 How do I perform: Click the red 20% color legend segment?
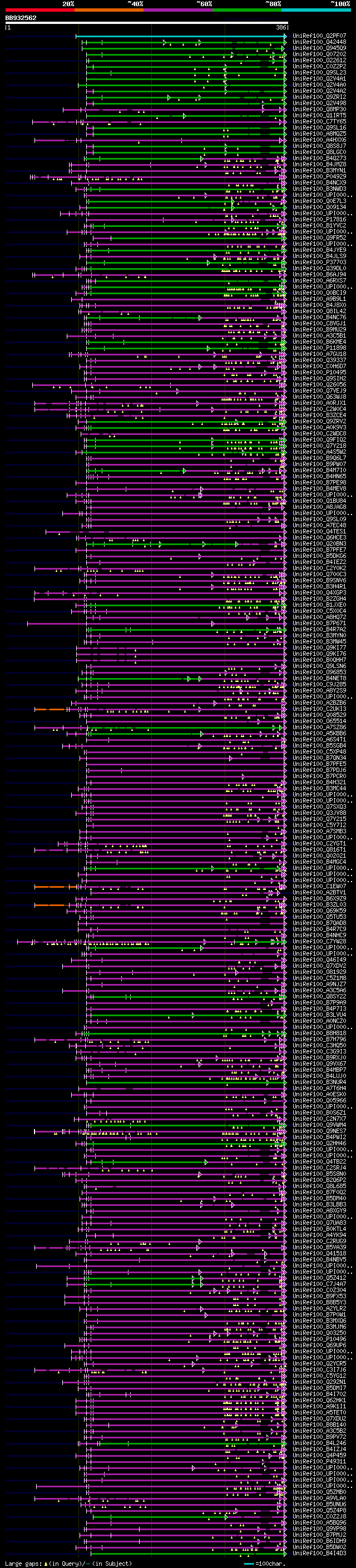tap(39, 10)
